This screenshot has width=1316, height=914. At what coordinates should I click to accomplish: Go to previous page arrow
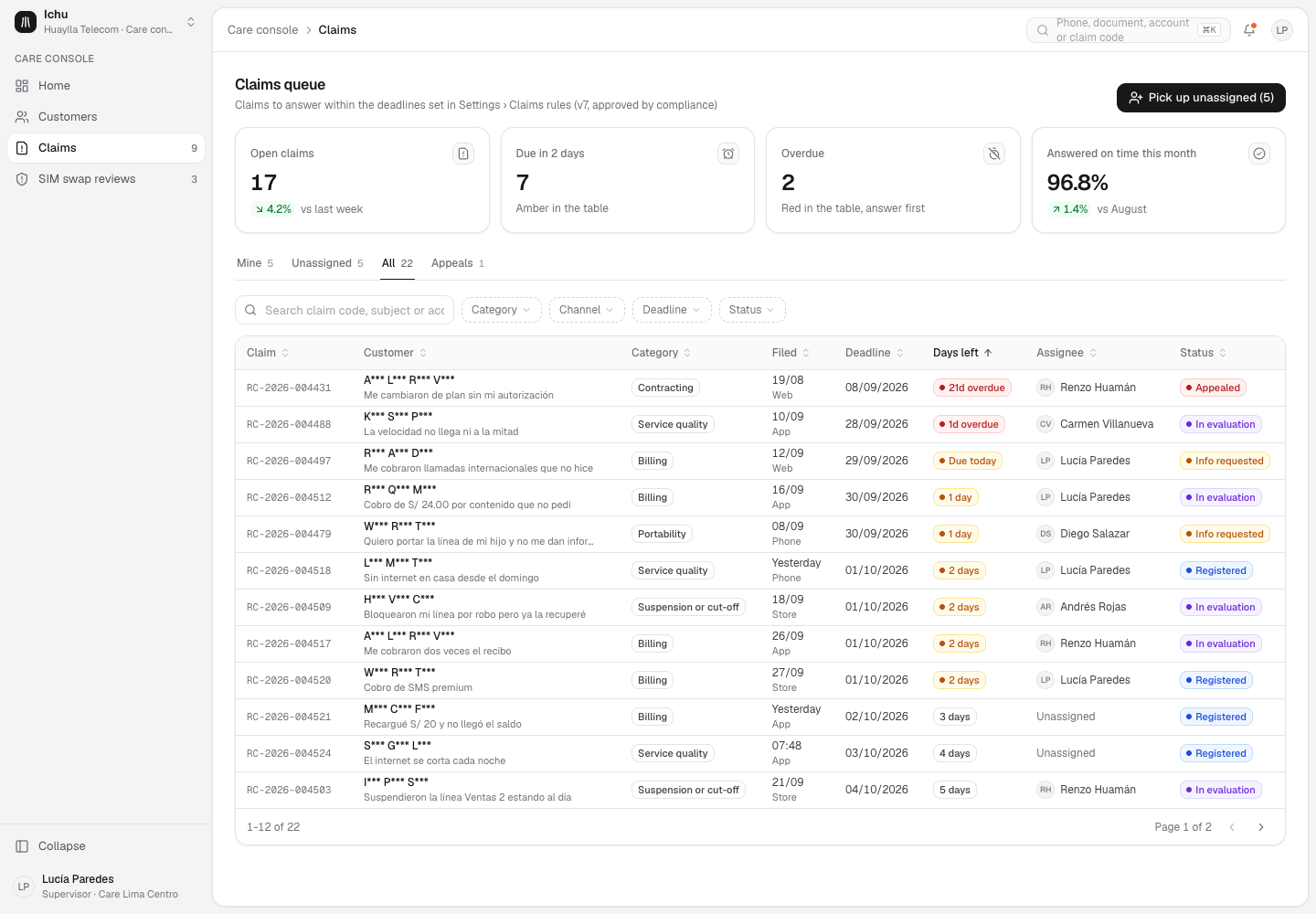pyautogui.click(x=1232, y=827)
